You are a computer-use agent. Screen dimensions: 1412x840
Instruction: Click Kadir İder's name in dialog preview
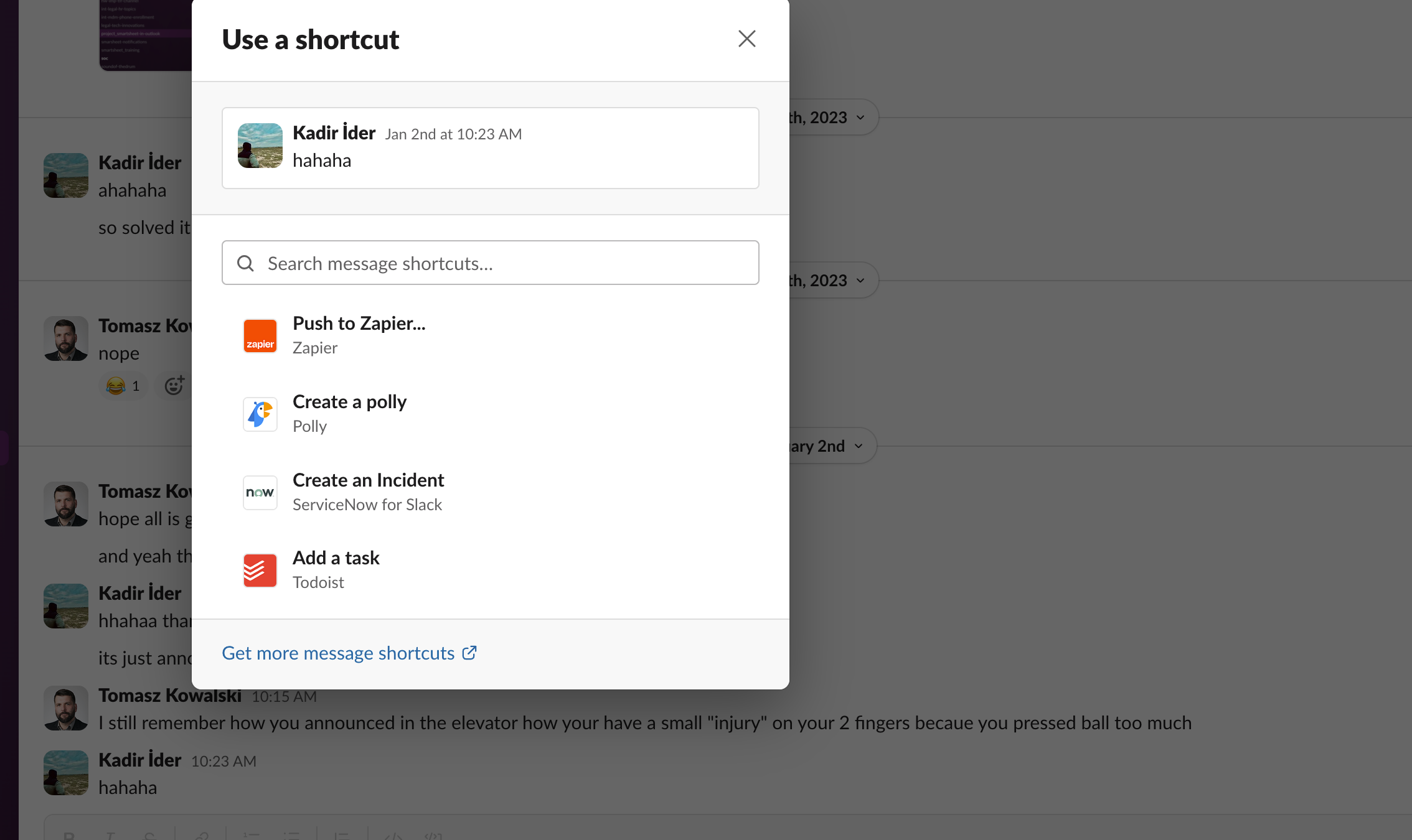click(334, 133)
